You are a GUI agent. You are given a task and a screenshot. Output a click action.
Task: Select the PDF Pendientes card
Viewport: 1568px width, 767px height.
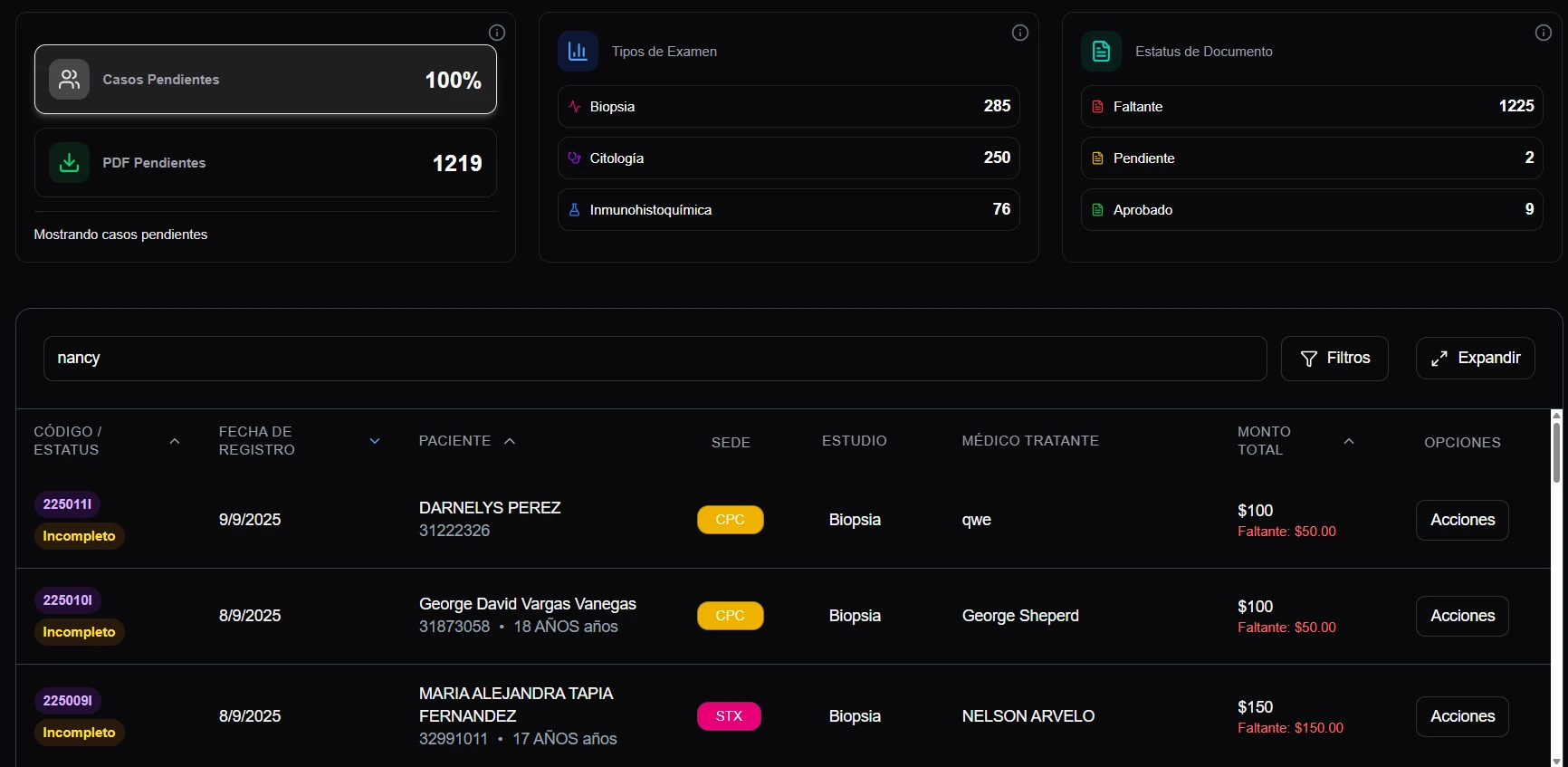pos(265,163)
